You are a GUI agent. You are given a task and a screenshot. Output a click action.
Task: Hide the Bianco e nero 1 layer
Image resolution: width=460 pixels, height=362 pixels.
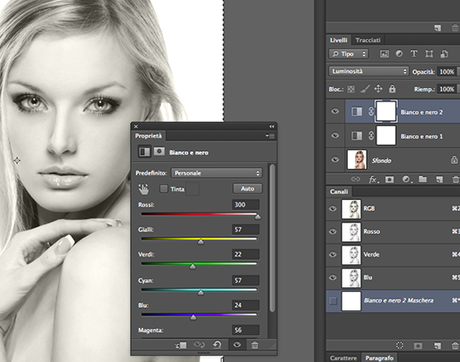[335, 136]
